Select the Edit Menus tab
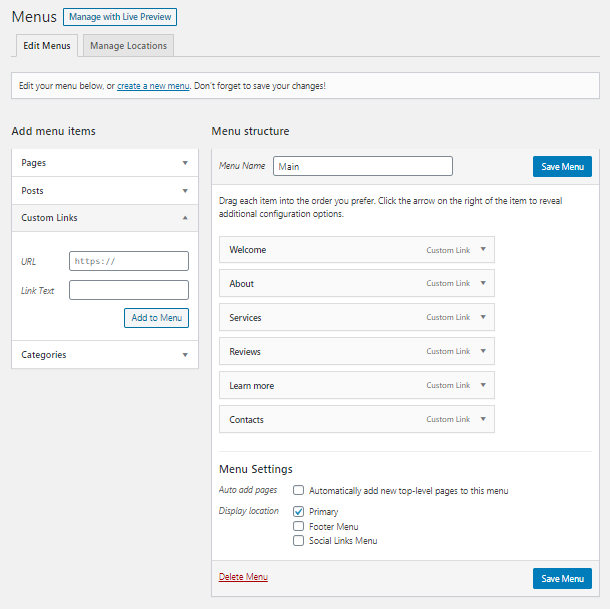The image size is (610, 609). click(x=47, y=46)
